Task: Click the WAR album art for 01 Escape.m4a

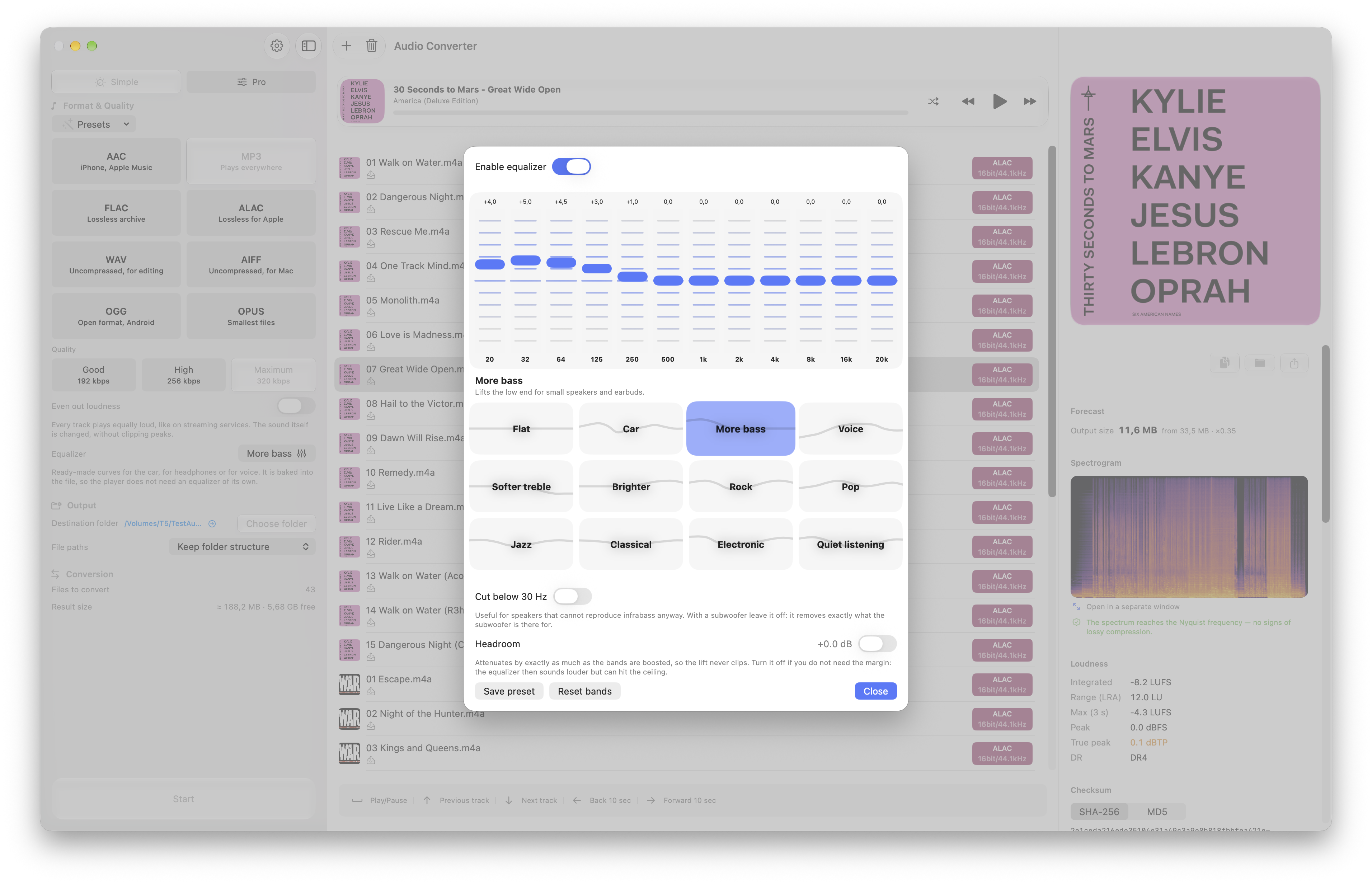Action: pos(349,684)
